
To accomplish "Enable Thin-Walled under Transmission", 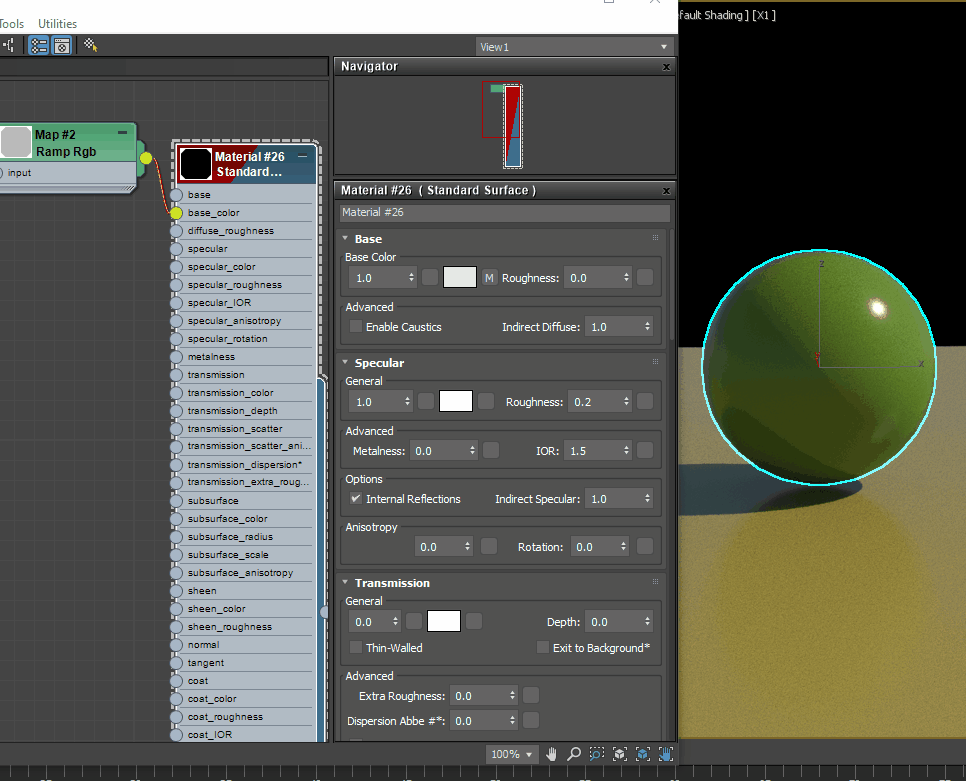I will 355,646.
